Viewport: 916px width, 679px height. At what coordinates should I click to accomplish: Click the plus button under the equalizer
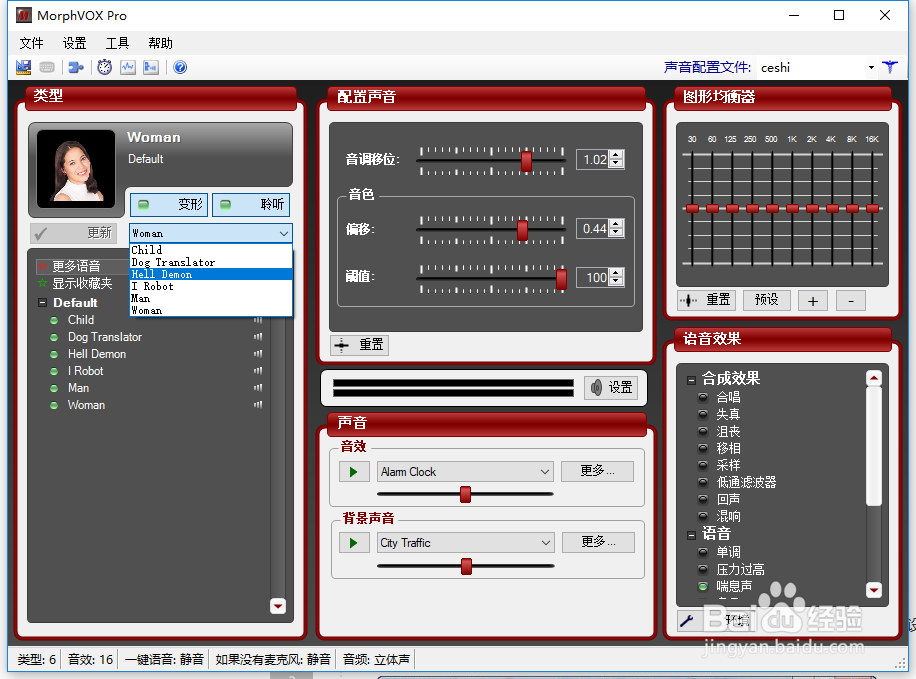[x=813, y=301]
